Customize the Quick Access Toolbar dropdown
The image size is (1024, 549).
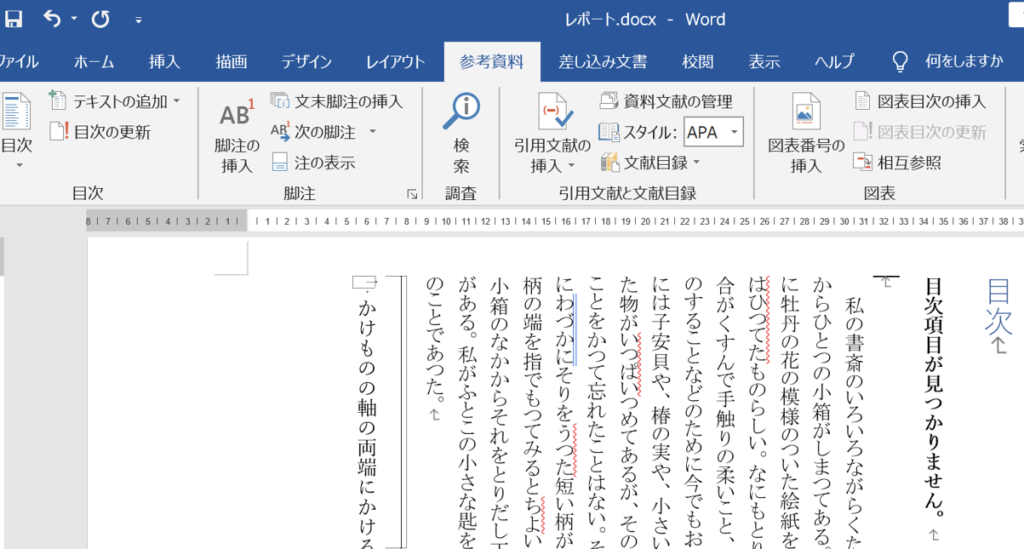138,20
